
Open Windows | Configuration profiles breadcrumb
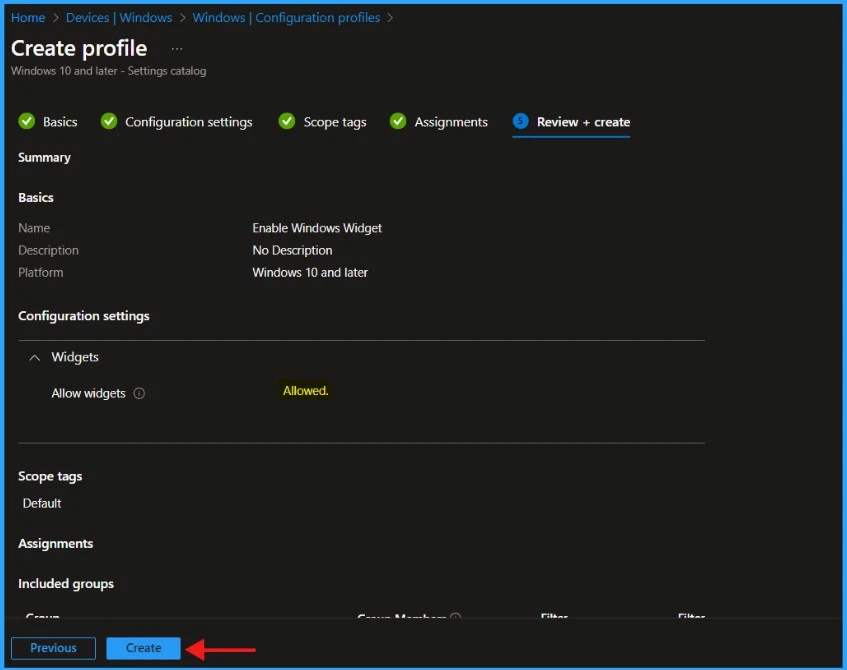point(286,18)
